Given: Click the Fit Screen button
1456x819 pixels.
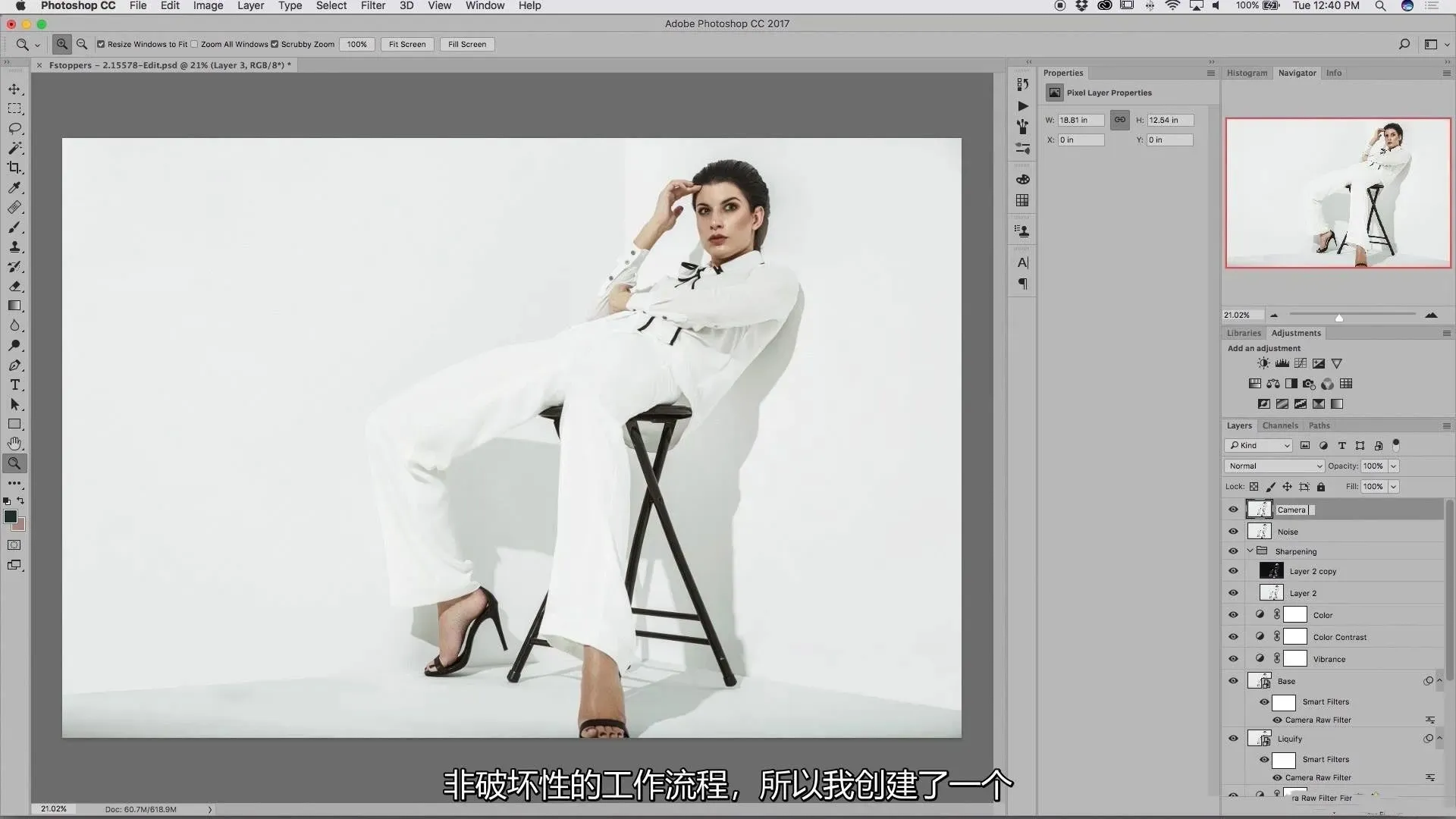Looking at the screenshot, I should 407,44.
